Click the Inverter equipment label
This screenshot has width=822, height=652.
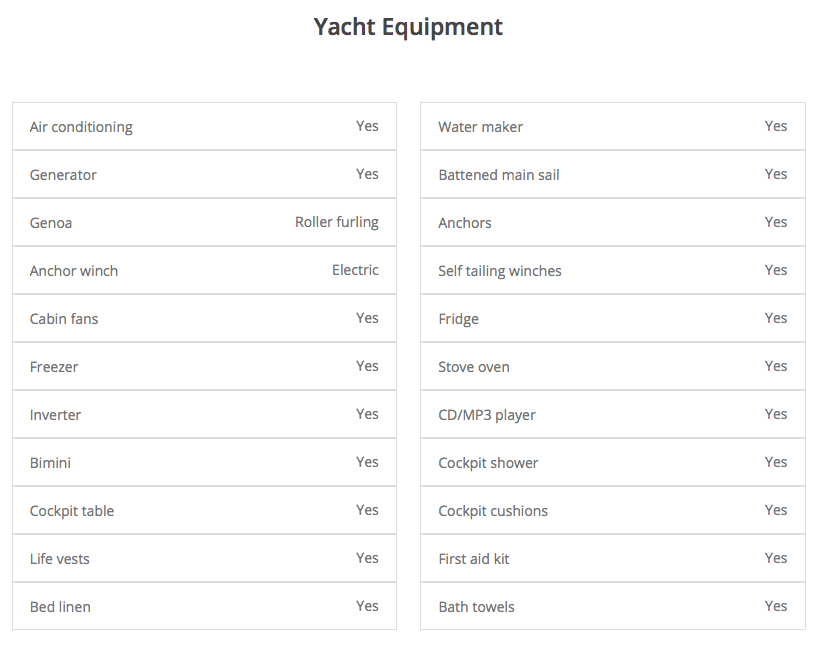tap(55, 415)
